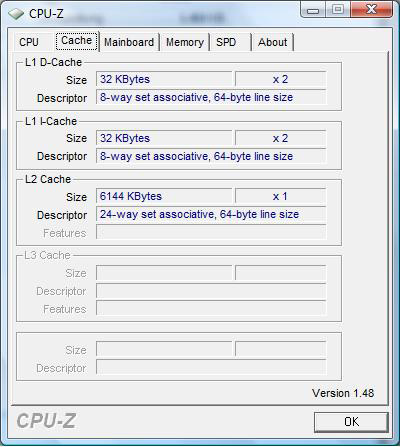Click the CPU-Z app icon in title bar
The height and width of the screenshot is (447, 400).
click(16, 14)
